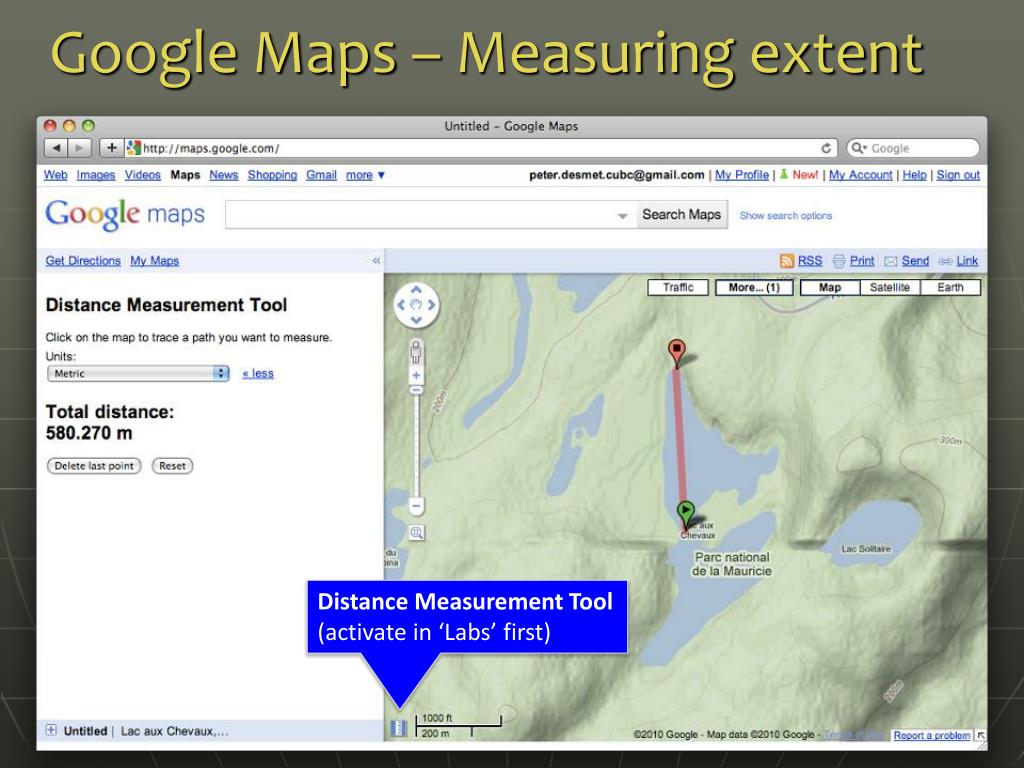Switch to Map view

click(830, 287)
